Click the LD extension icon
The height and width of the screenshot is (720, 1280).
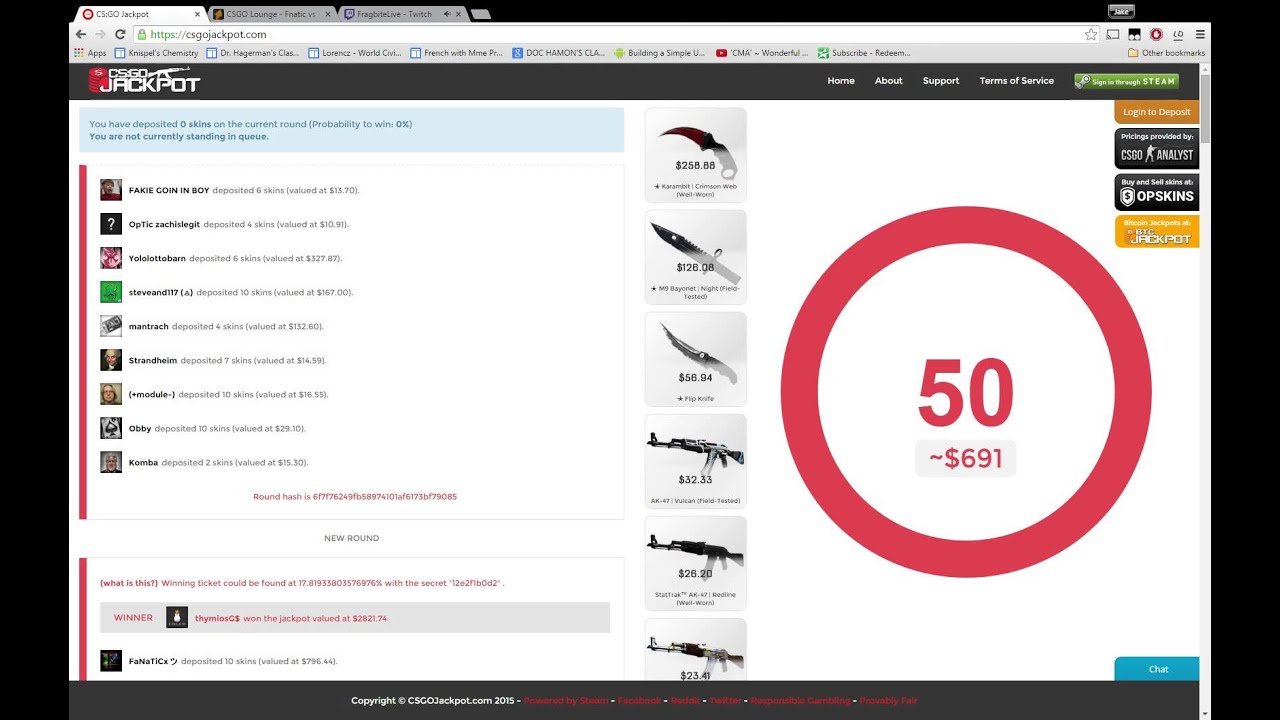point(1178,34)
